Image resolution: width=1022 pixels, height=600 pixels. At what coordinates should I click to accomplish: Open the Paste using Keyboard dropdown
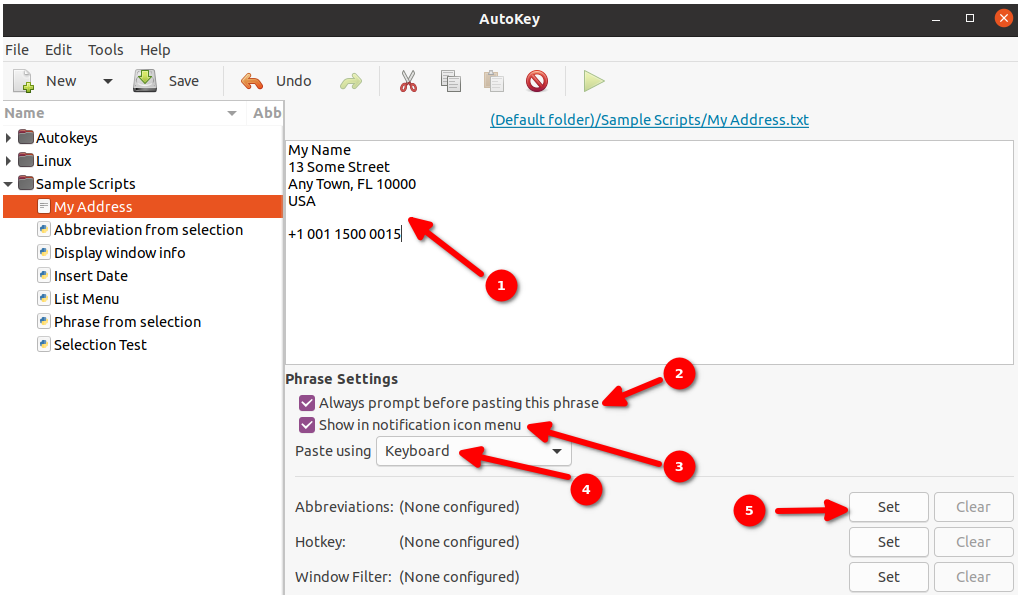[x=474, y=451]
